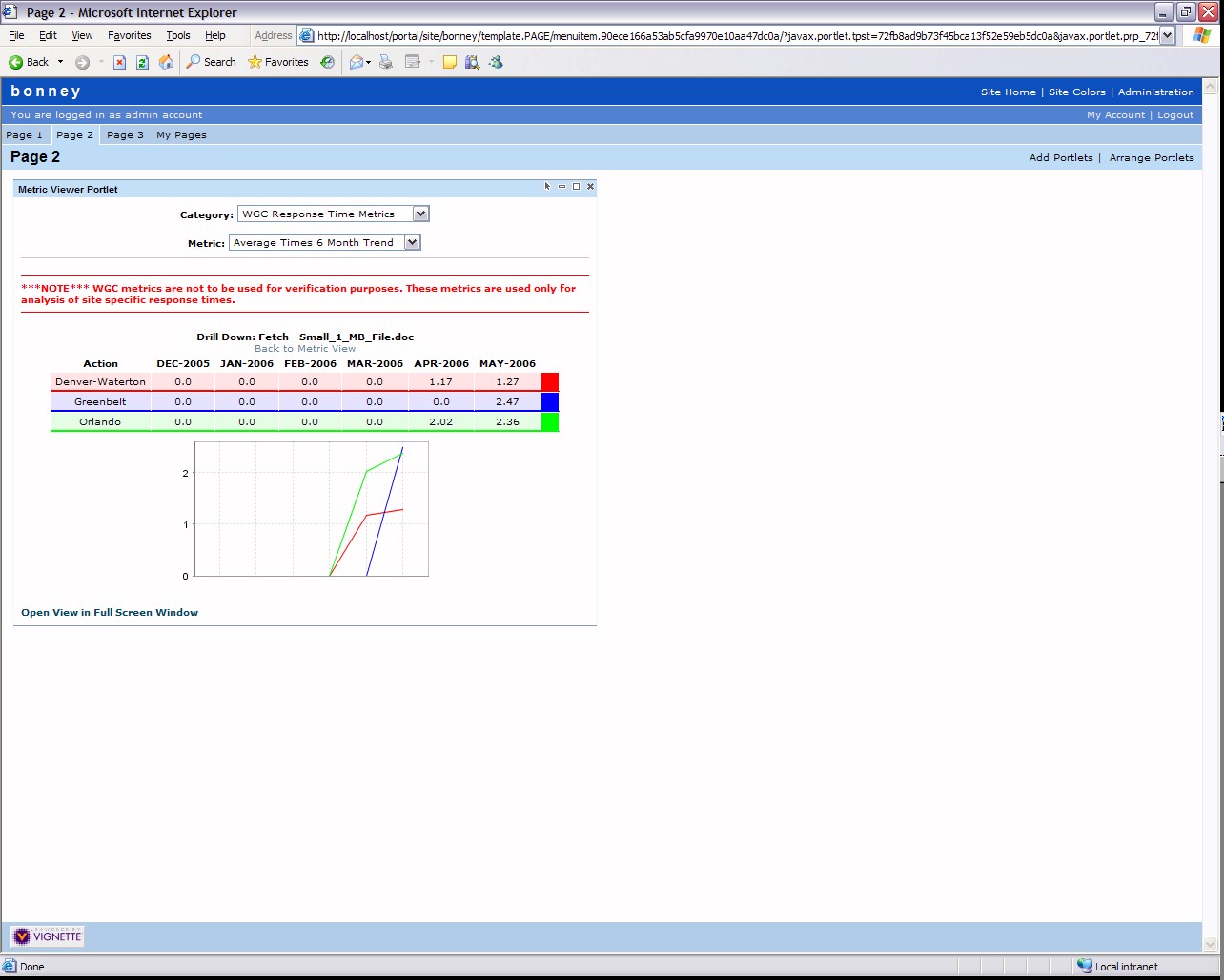Click the Messenger icon in toolbar
This screenshot has height=980, width=1224.
coord(496,62)
